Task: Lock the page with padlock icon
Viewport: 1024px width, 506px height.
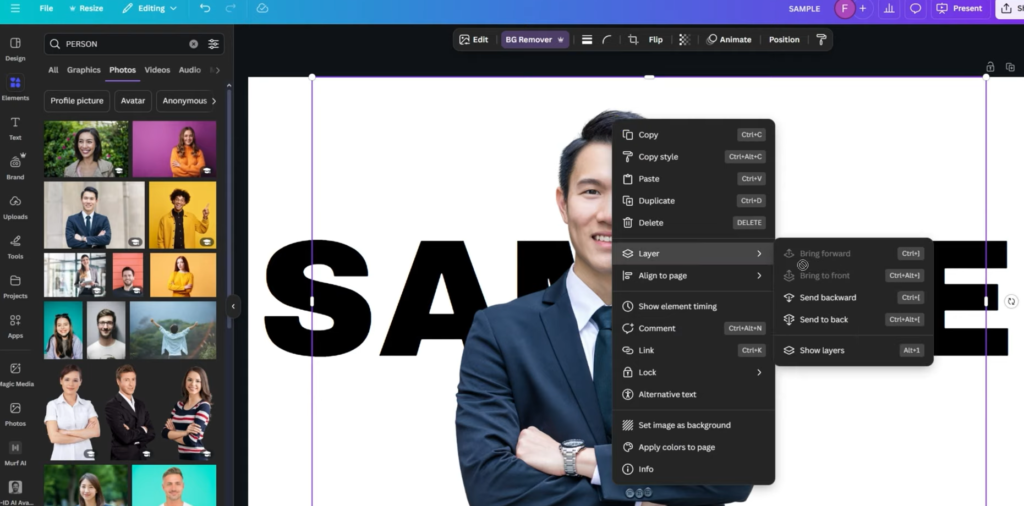Action: (990, 67)
